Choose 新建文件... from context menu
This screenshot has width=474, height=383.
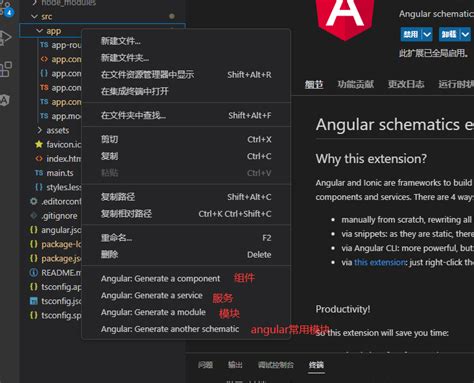click(x=186, y=41)
